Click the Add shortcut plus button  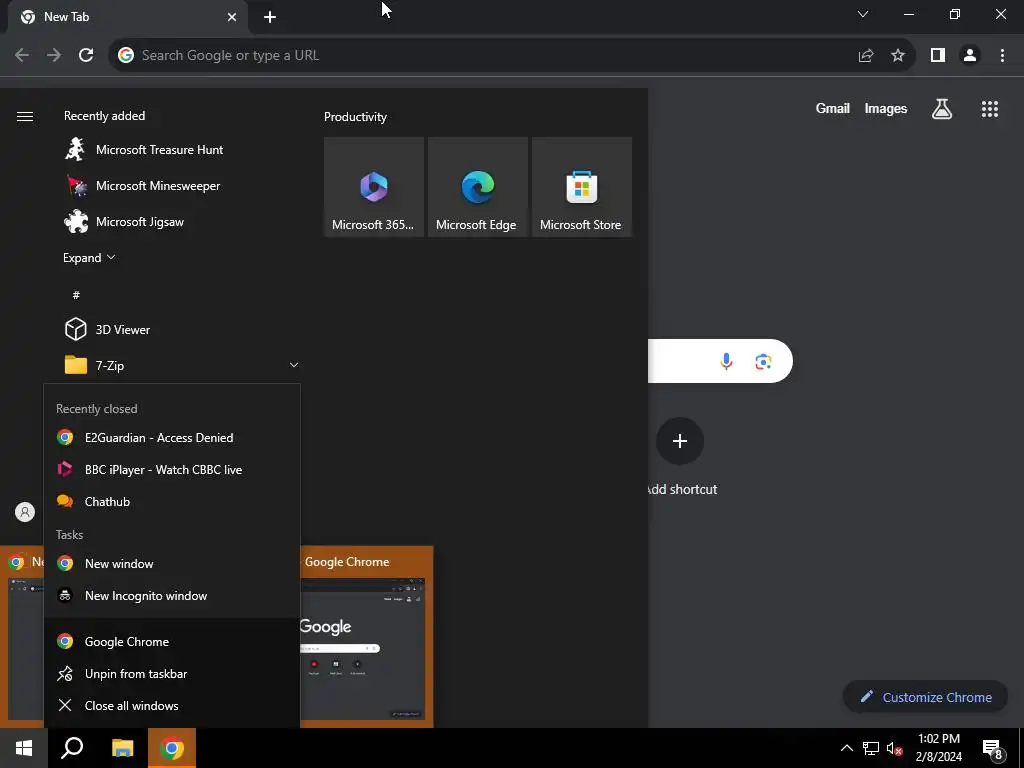(680, 441)
